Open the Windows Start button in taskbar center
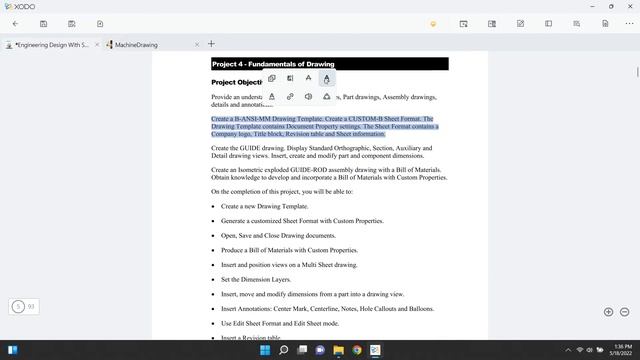The width and height of the screenshot is (640, 360). coord(265,350)
